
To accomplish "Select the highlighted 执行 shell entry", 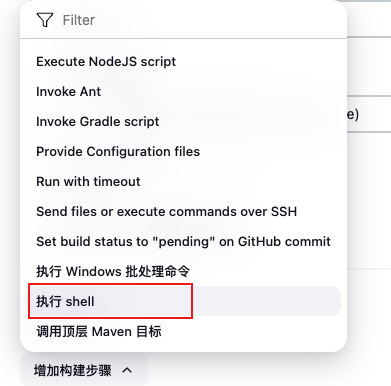I will (x=184, y=301).
